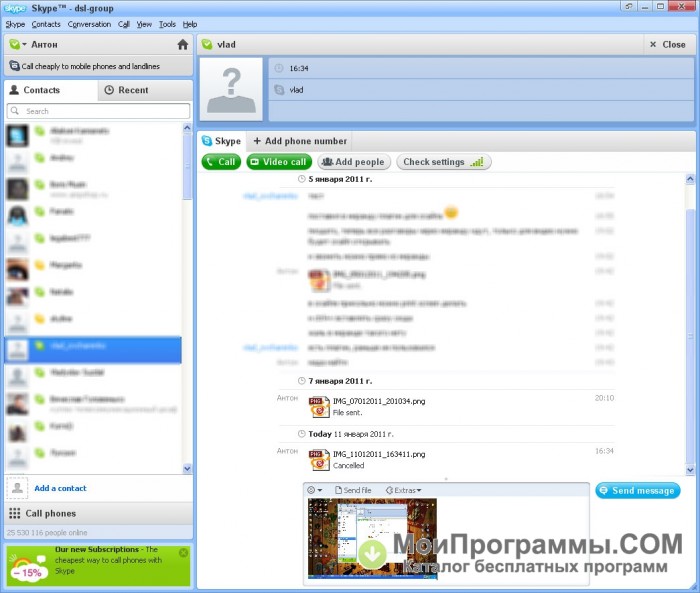Open the Conversation menu
This screenshot has width=700, height=593.
[89, 24]
